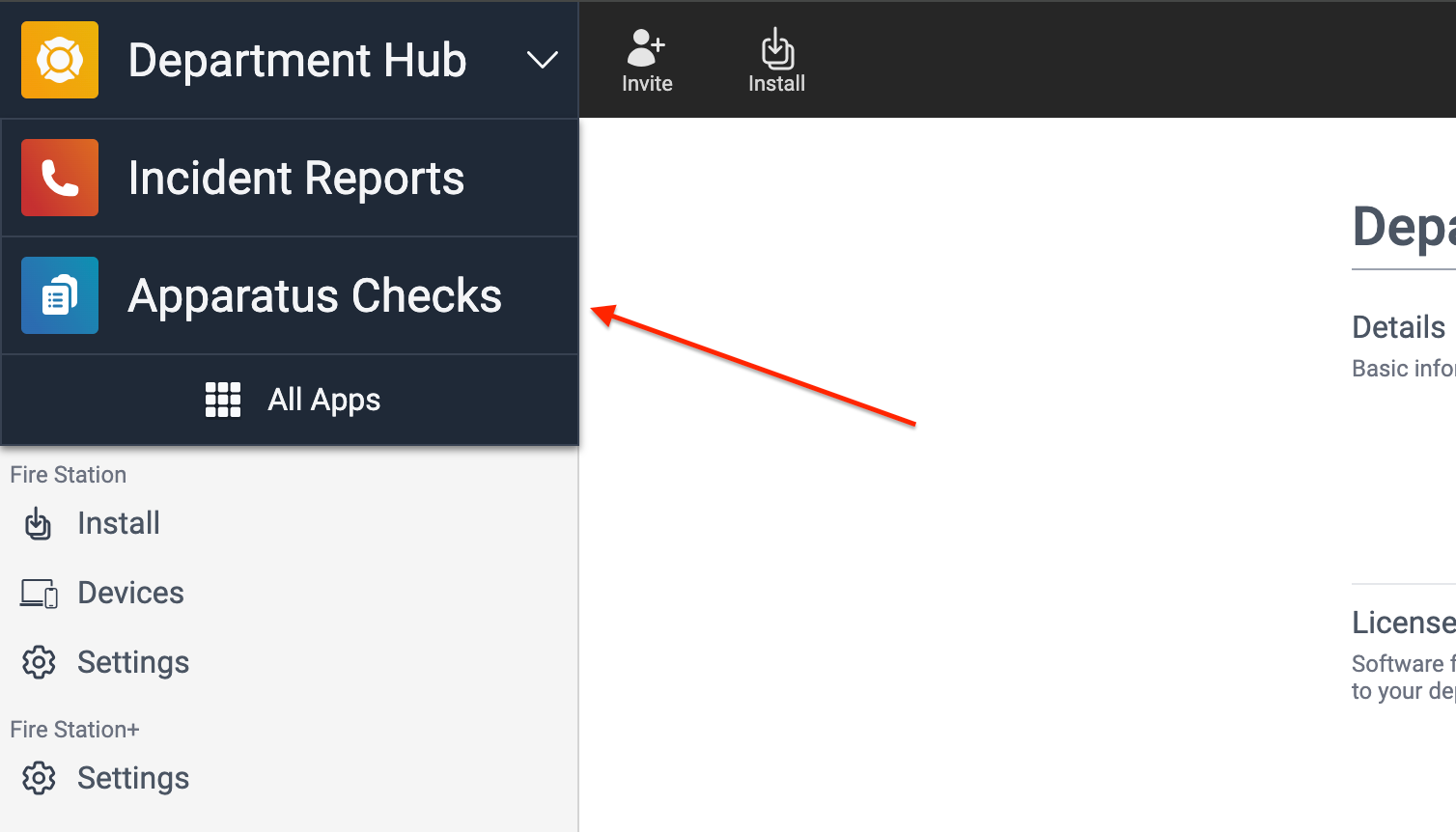Screen dimensions: 1456x832
Task: Click the Fire Station section label
Action: pos(69,475)
